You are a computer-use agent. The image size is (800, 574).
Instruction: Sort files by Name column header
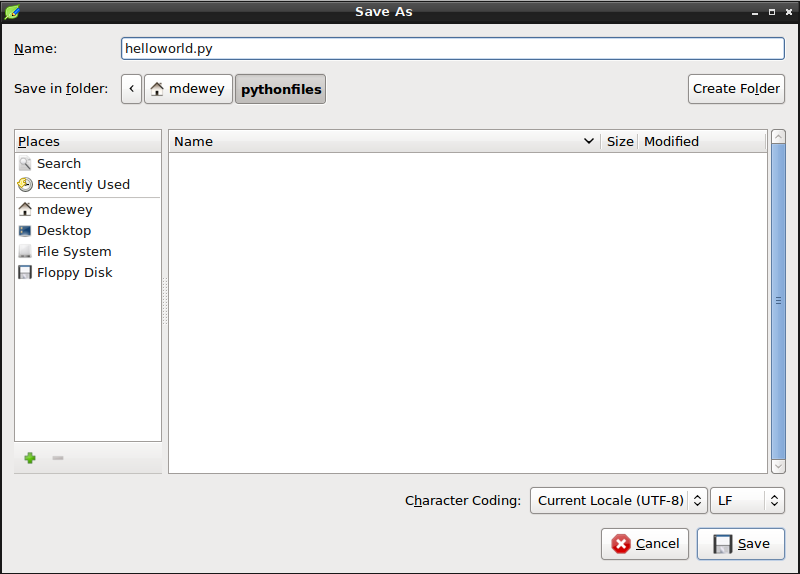coord(385,141)
